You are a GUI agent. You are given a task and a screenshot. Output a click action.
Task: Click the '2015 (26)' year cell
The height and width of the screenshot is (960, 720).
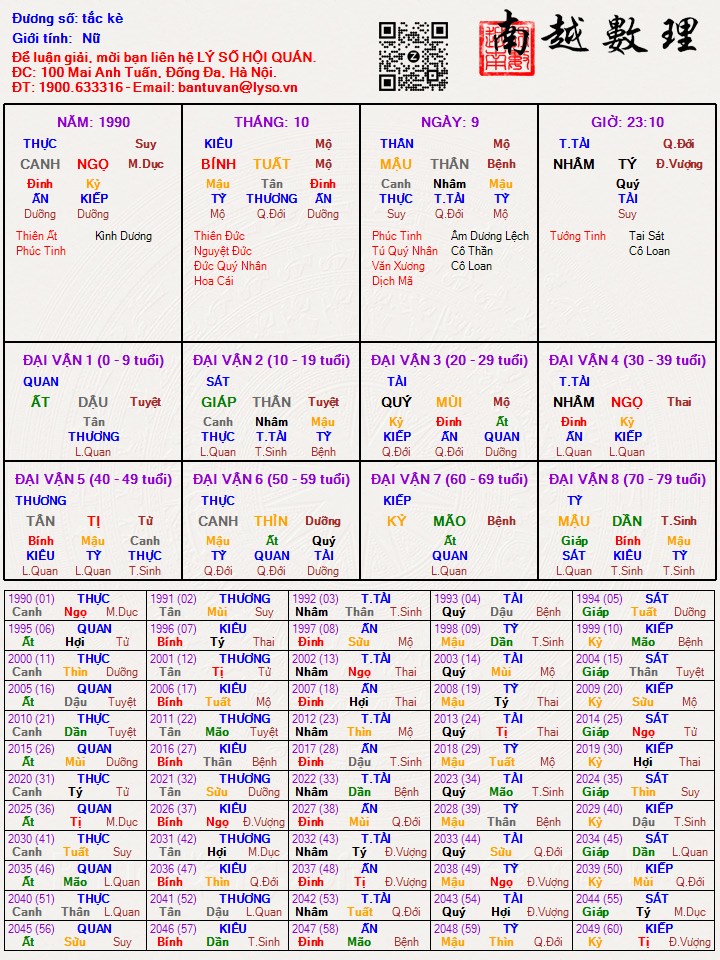point(75,756)
